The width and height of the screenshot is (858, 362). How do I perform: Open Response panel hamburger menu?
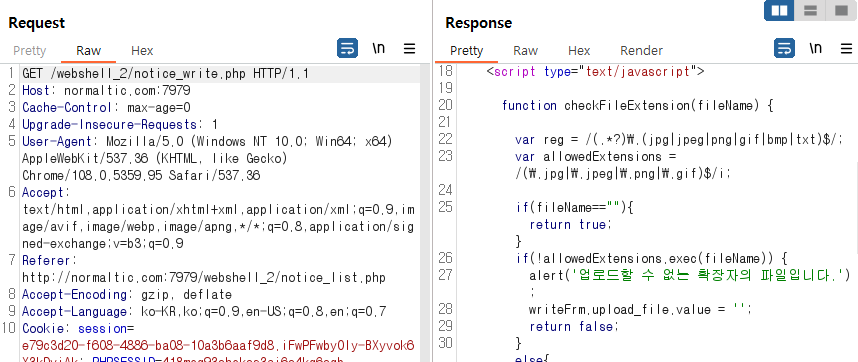point(847,49)
